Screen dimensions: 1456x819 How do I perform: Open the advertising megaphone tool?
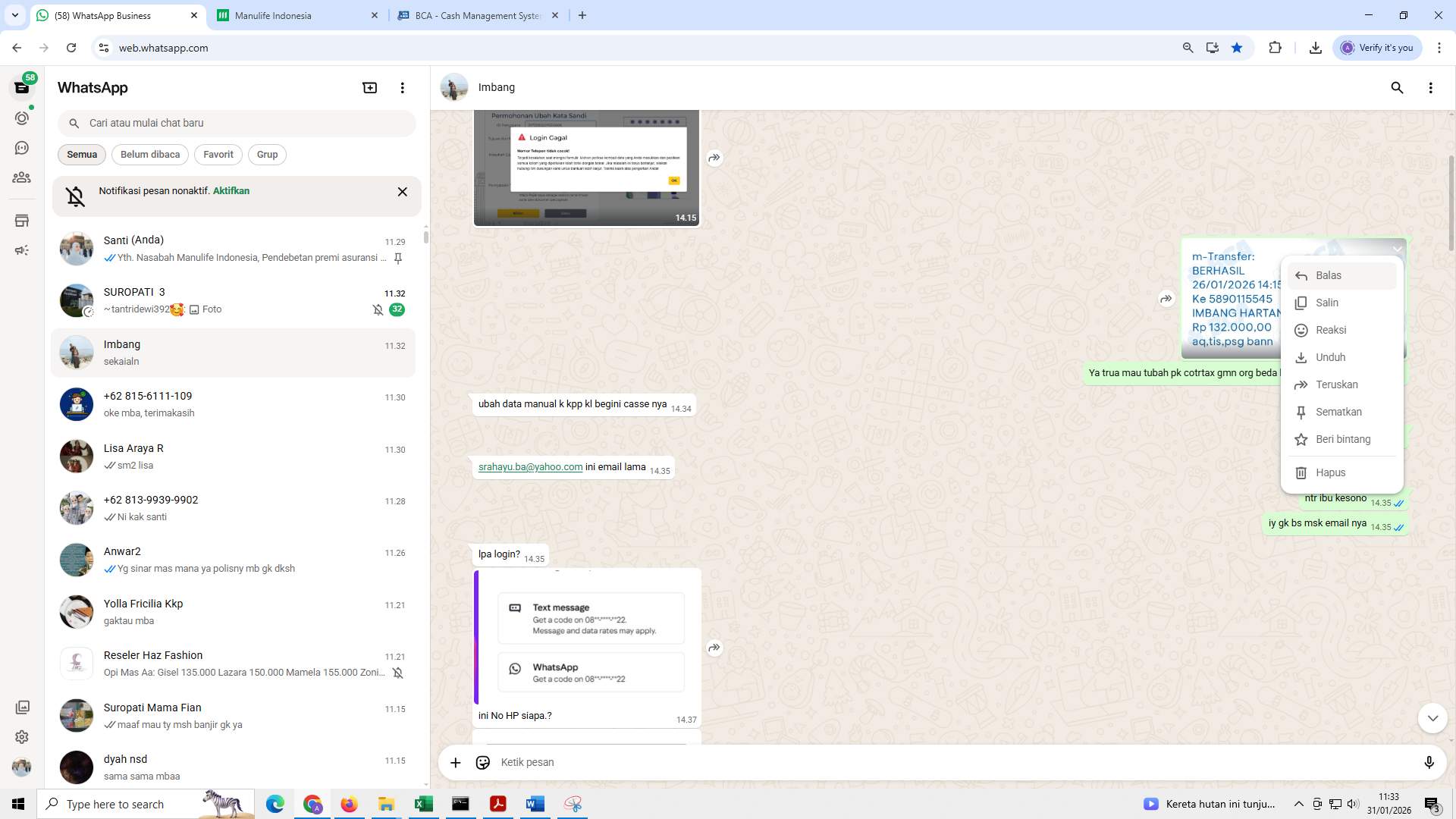click(x=22, y=249)
